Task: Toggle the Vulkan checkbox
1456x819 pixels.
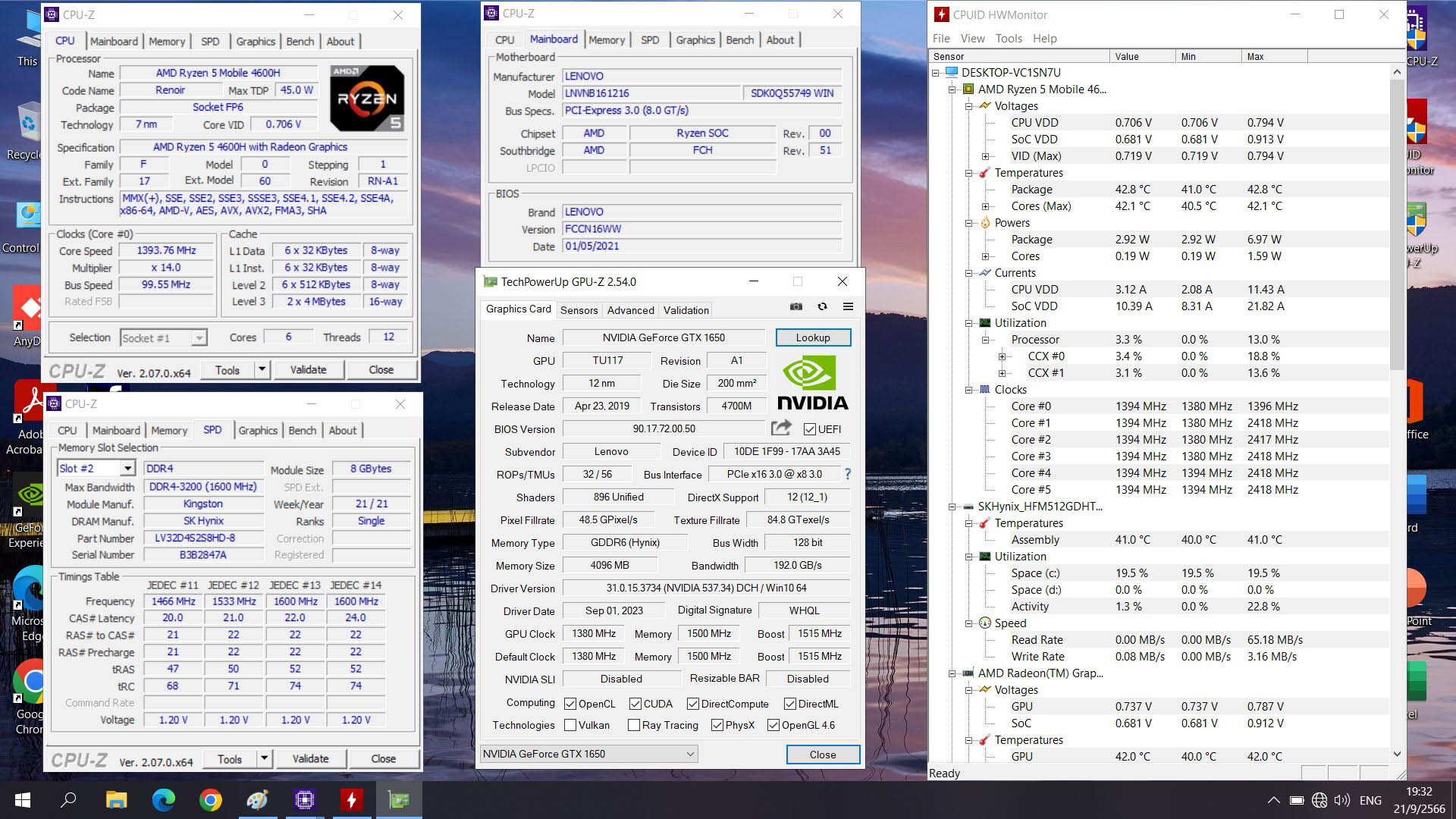Action: (x=571, y=725)
